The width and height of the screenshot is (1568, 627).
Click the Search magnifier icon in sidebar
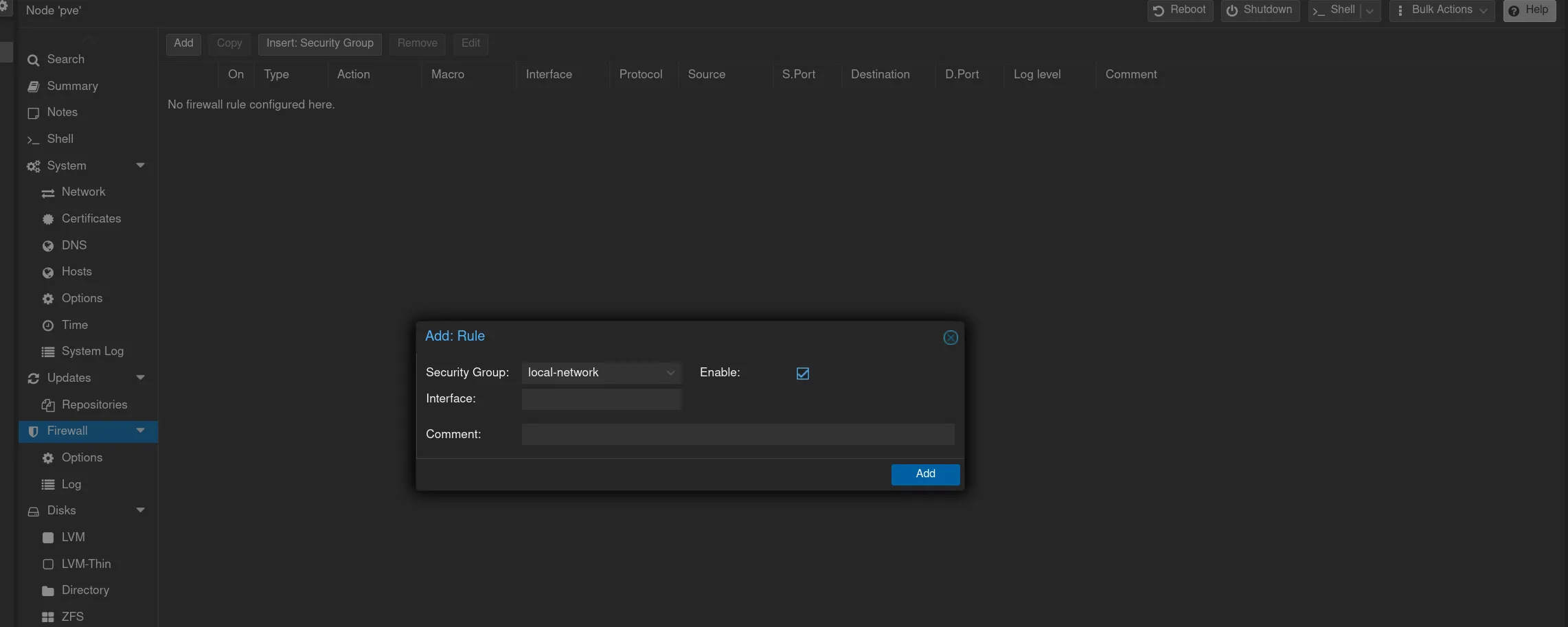tap(33, 60)
